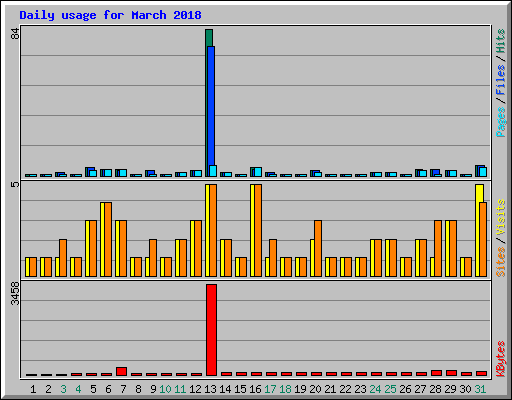Viewport: 512px width, 400px height.
Task: Click the day "22" x-axis label
Action: point(345,389)
